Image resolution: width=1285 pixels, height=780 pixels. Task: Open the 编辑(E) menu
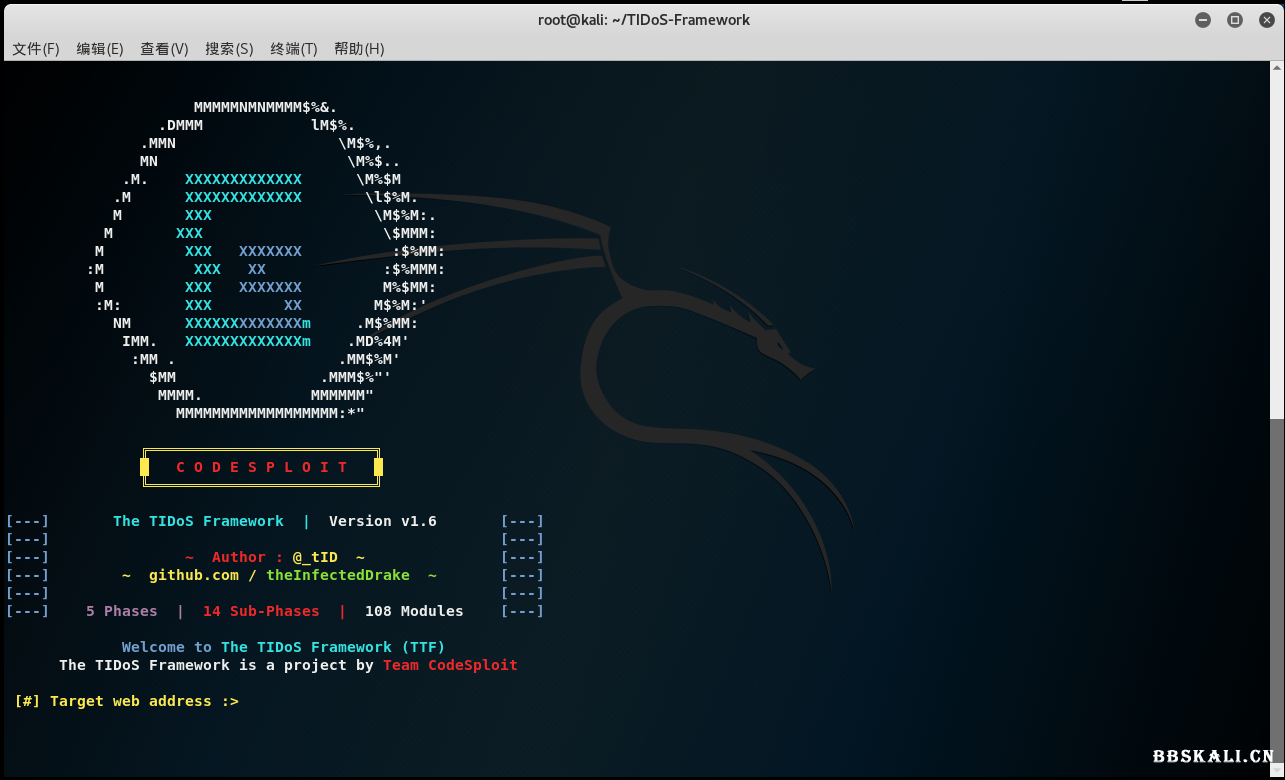[100, 48]
